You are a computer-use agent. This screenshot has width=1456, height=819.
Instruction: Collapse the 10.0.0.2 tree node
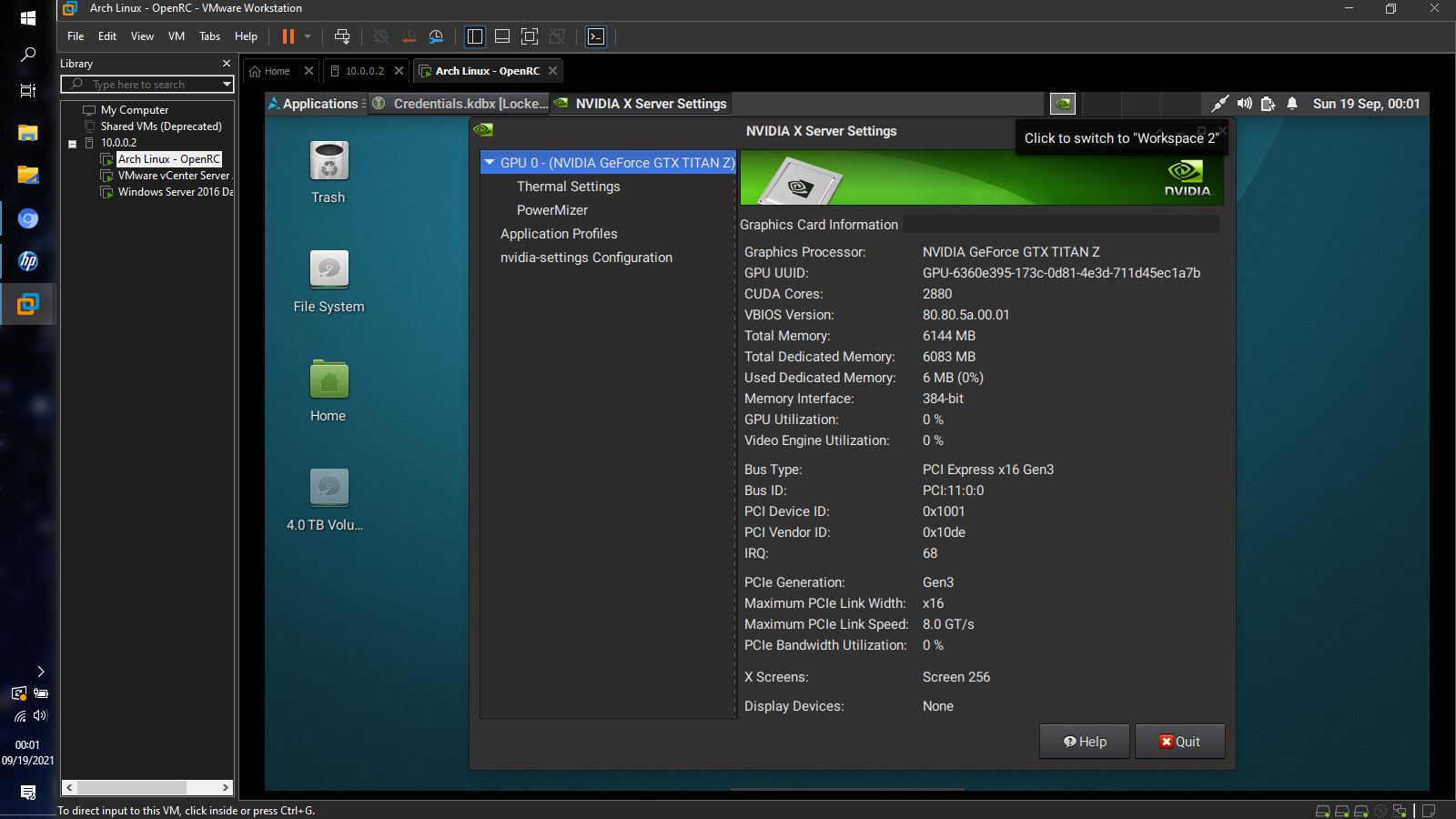72,144
